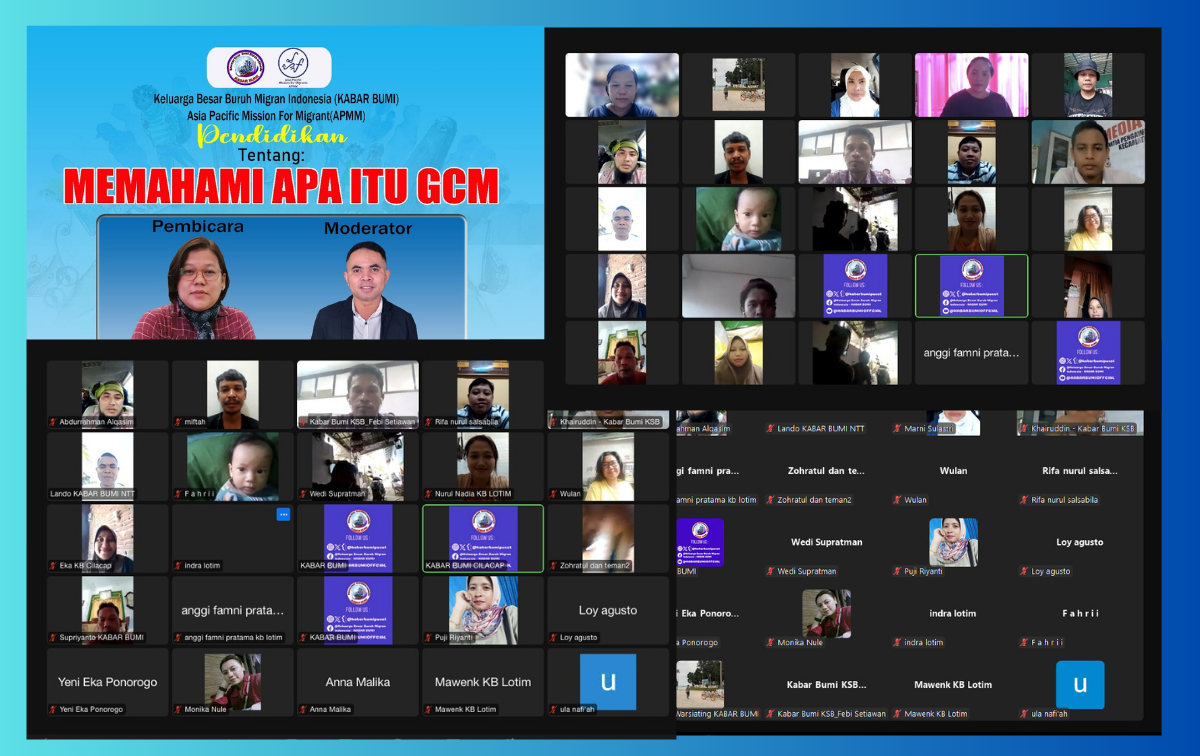
Task: Select blue 'u' avatar tile in right gallery
Action: [x=1080, y=685]
